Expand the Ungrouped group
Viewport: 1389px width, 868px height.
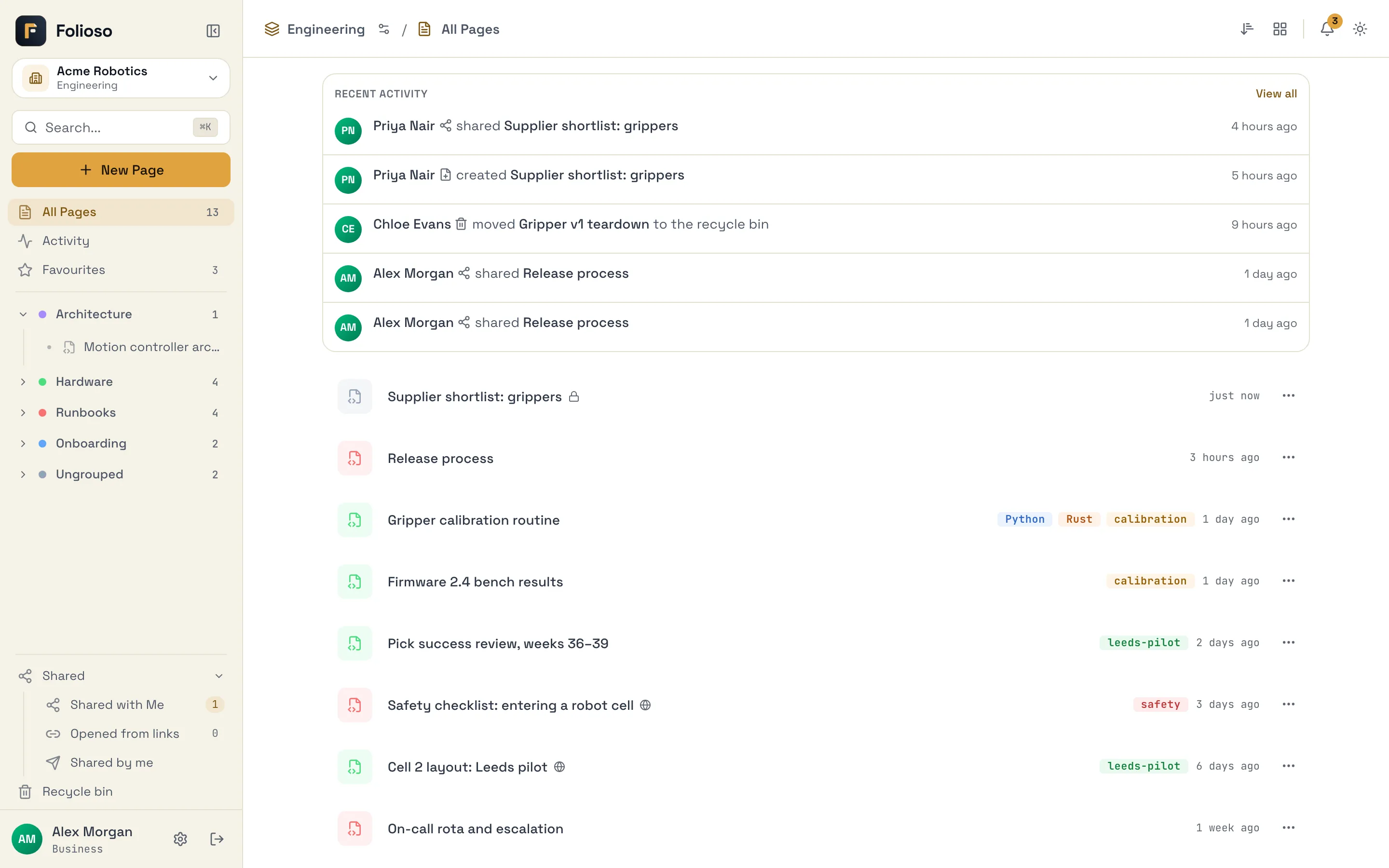click(23, 474)
